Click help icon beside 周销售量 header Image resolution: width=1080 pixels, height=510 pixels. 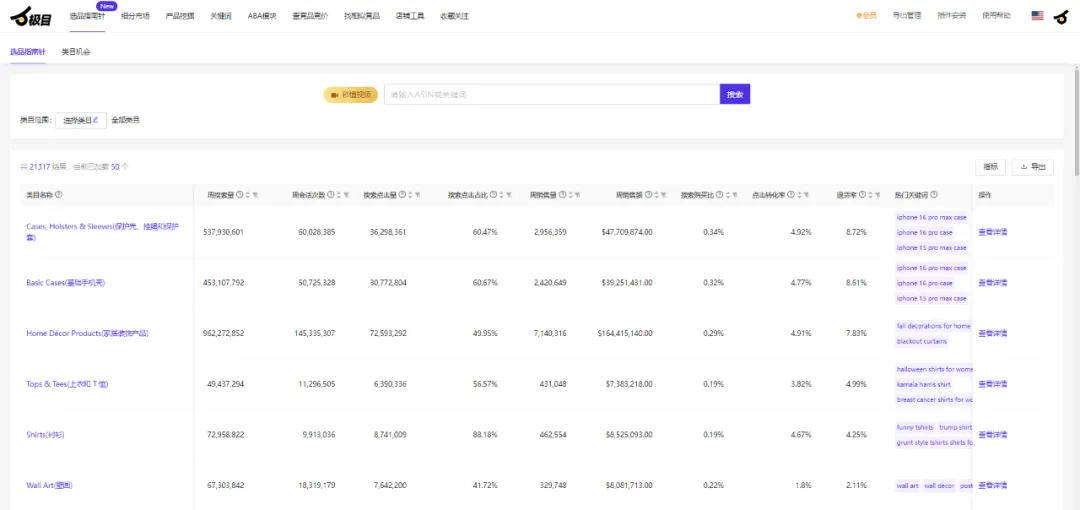(x=562, y=195)
